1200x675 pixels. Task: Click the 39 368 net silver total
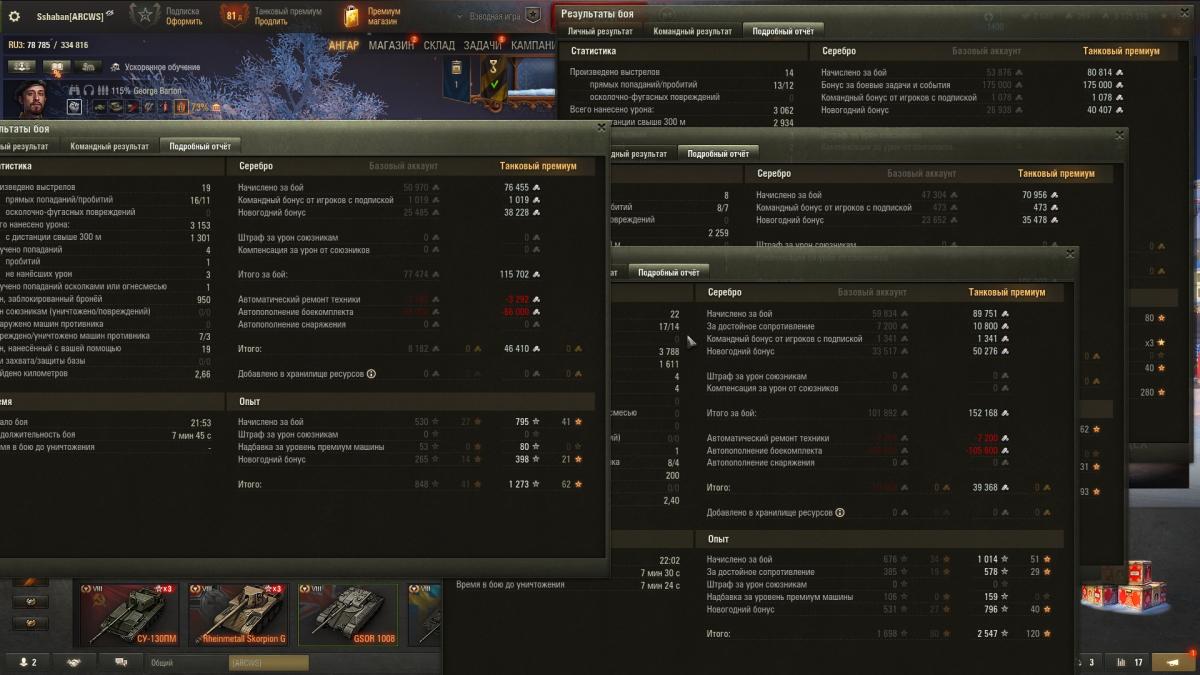(x=985, y=487)
